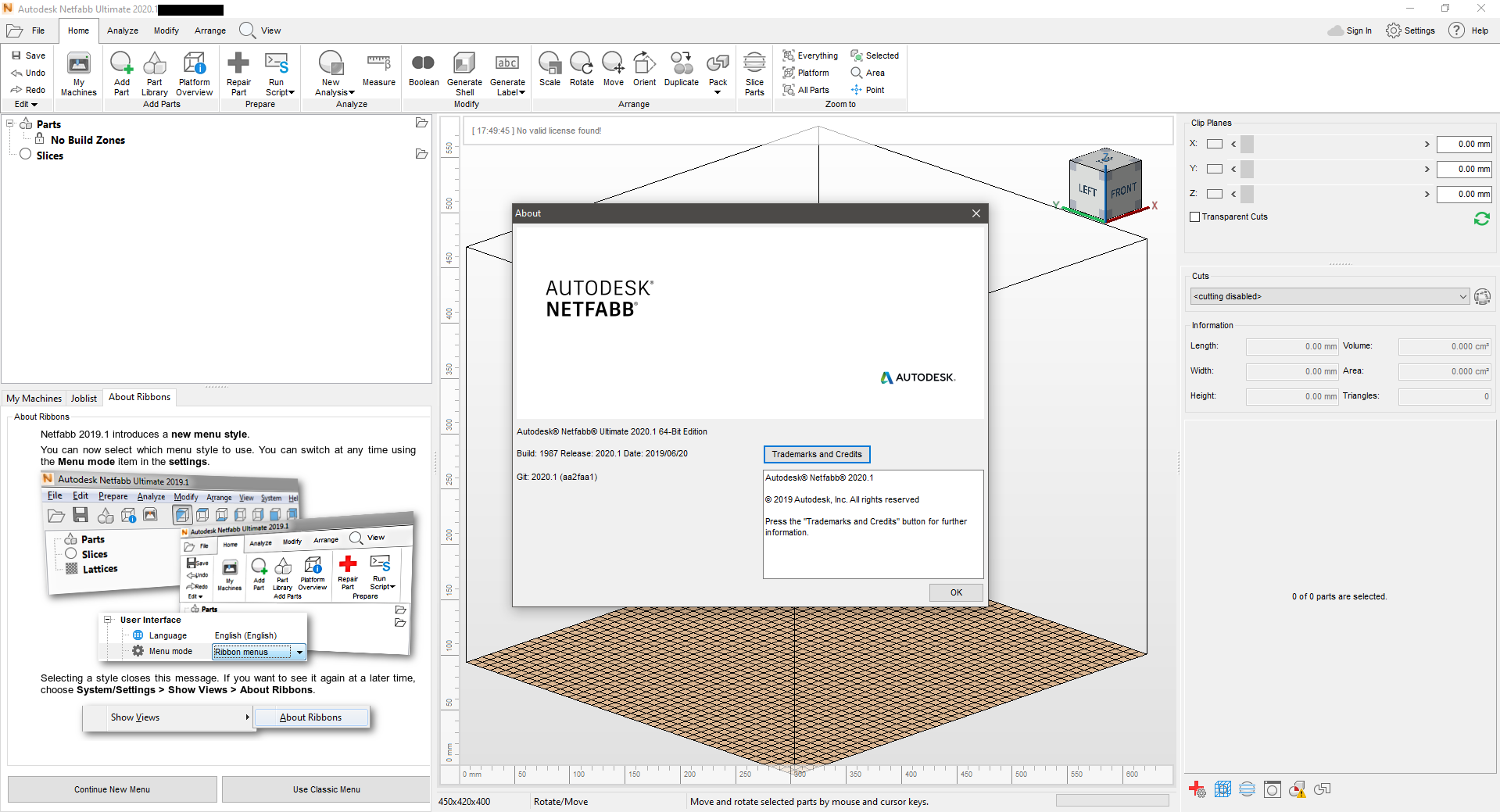Click the Y clip plane slider handle

click(x=1247, y=169)
